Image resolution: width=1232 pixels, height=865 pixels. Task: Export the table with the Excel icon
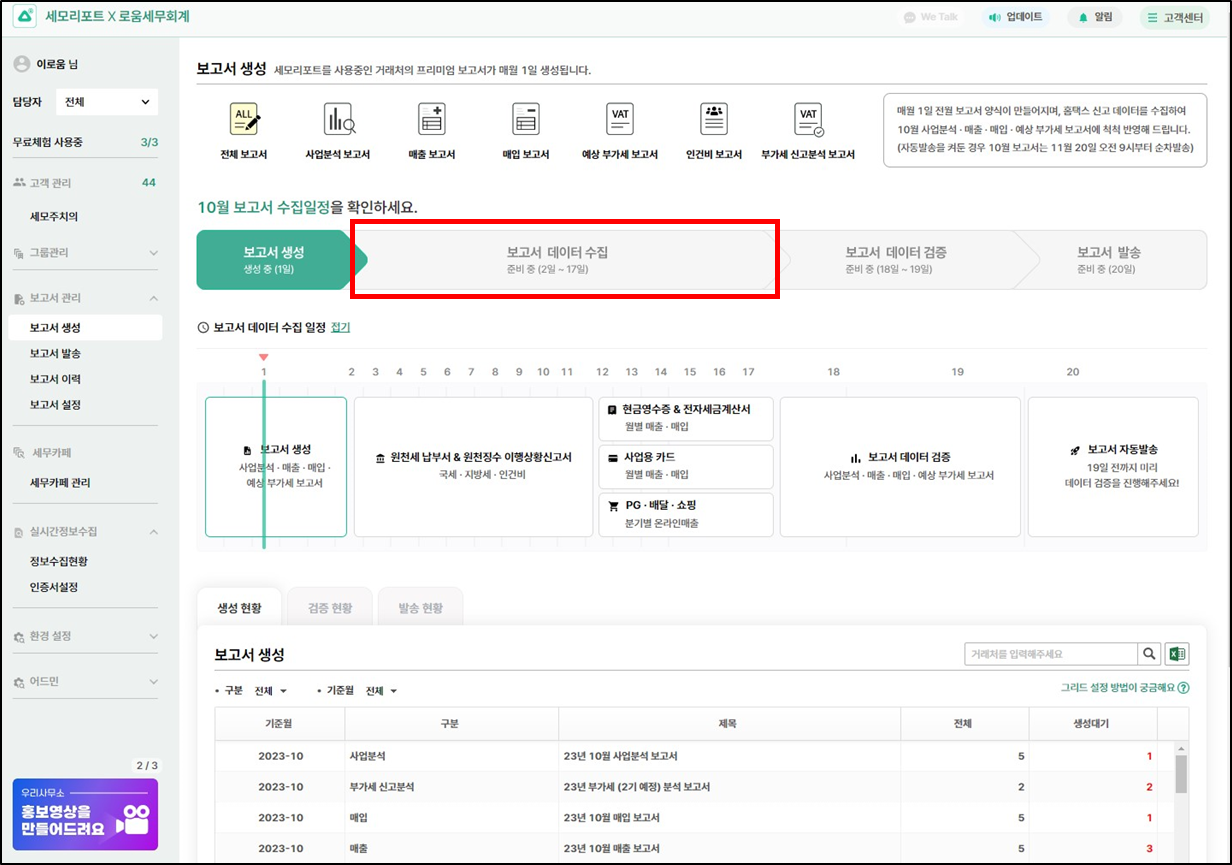[x=1177, y=654]
